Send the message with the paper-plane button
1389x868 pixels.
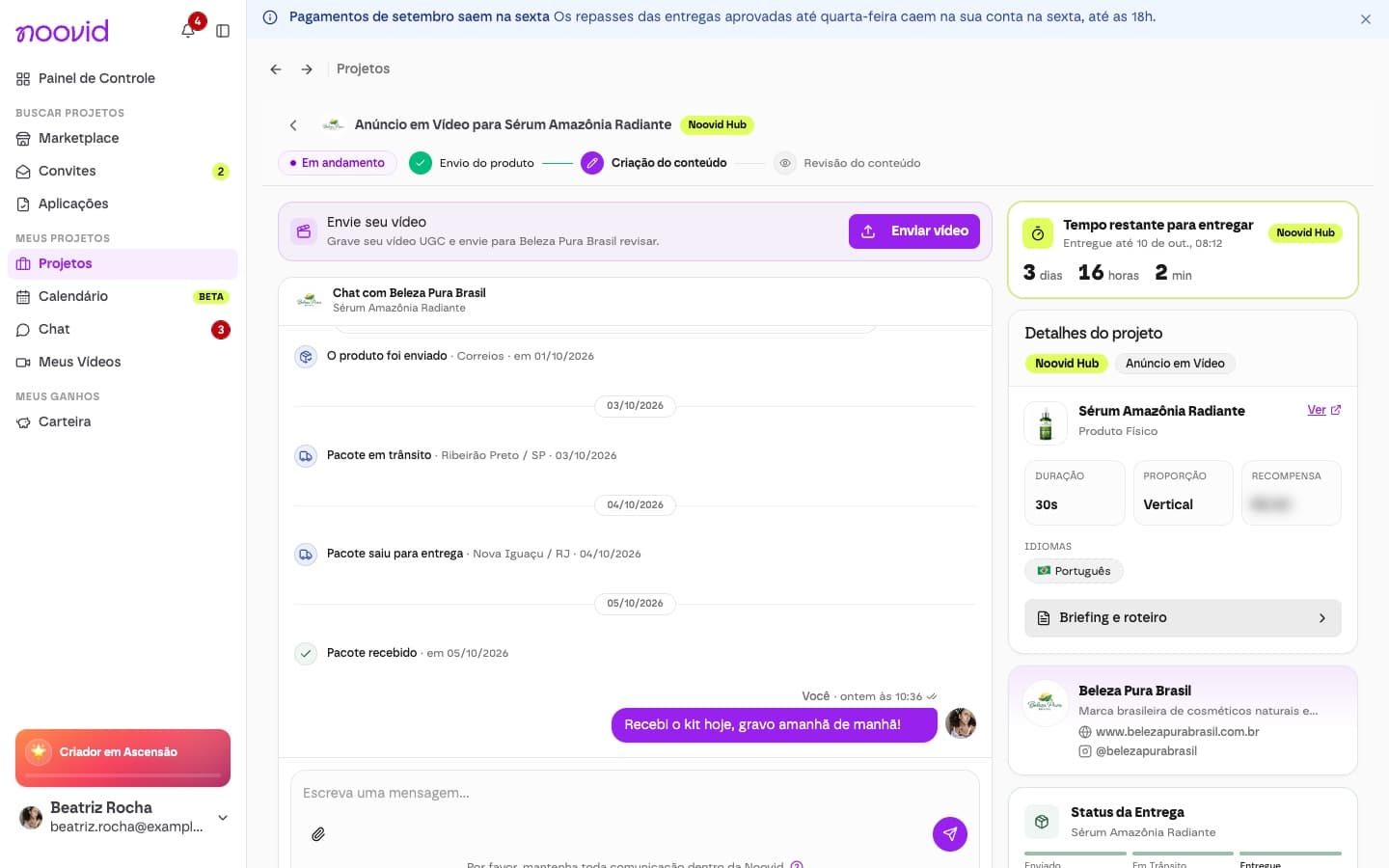(x=950, y=834)
